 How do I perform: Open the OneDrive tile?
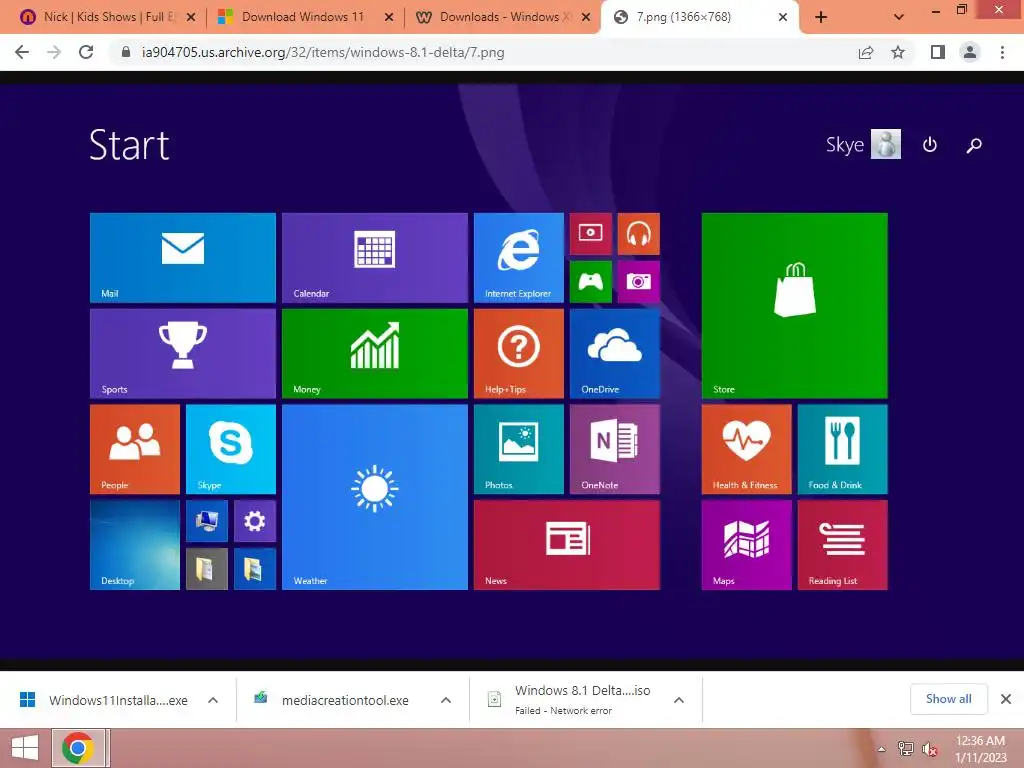tap(615, 354)
